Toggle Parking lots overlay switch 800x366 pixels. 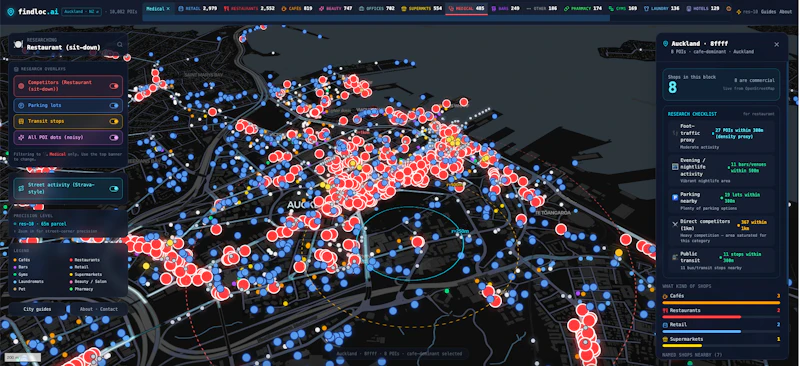point(114,106)
